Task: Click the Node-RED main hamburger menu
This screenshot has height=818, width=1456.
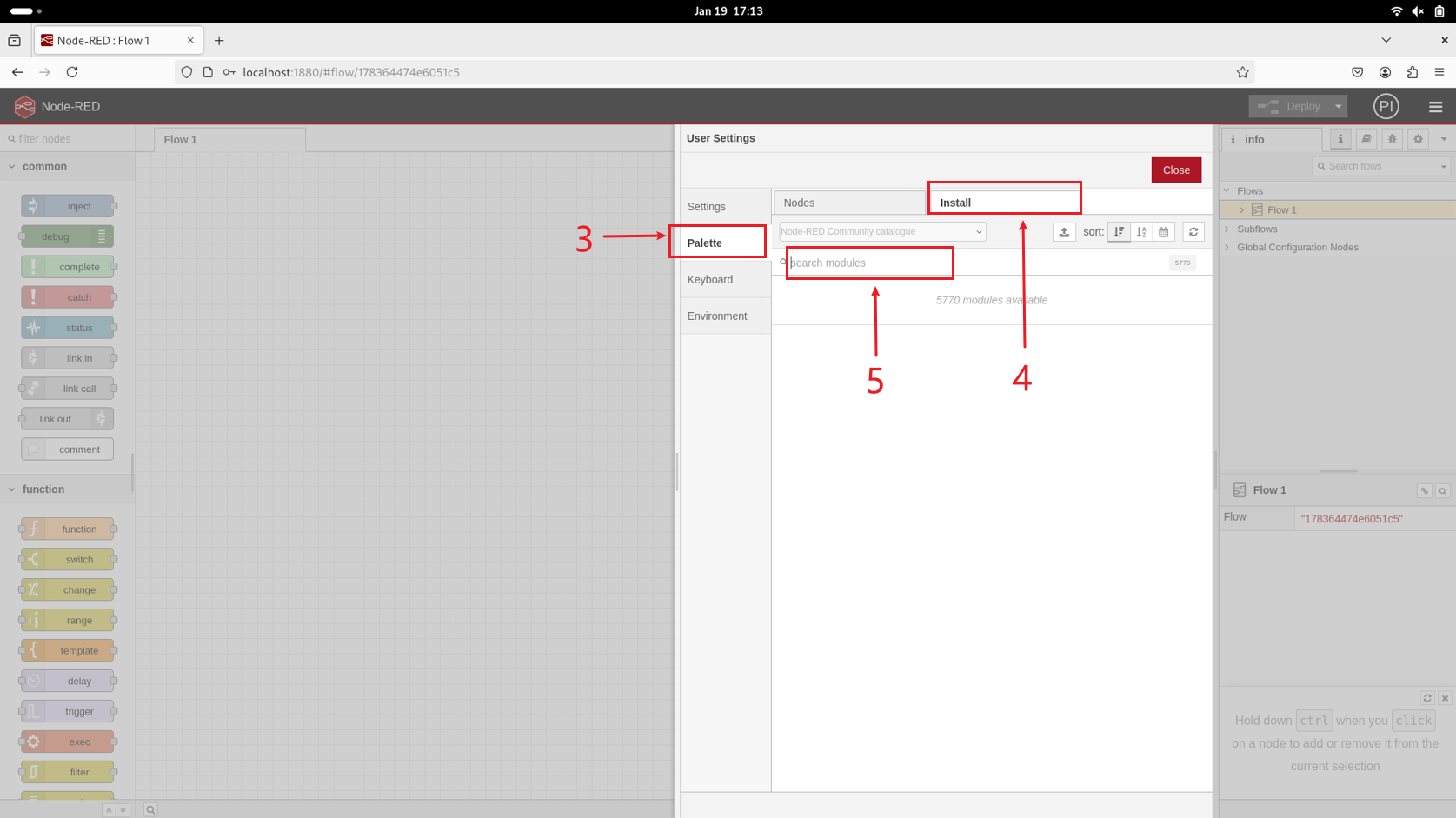Action: (x=1435, y=107)
